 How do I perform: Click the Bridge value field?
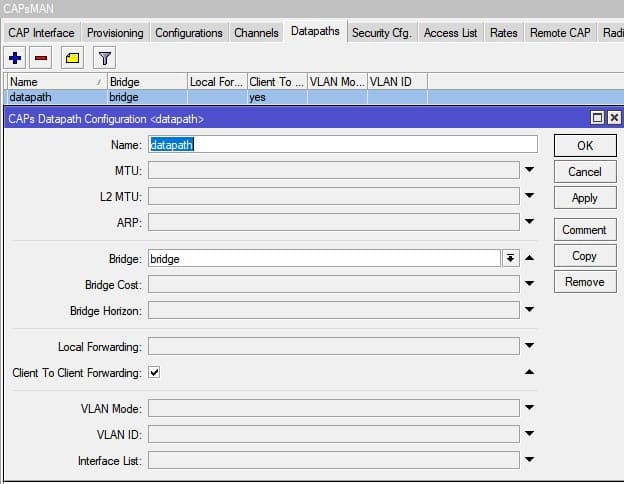324,259
